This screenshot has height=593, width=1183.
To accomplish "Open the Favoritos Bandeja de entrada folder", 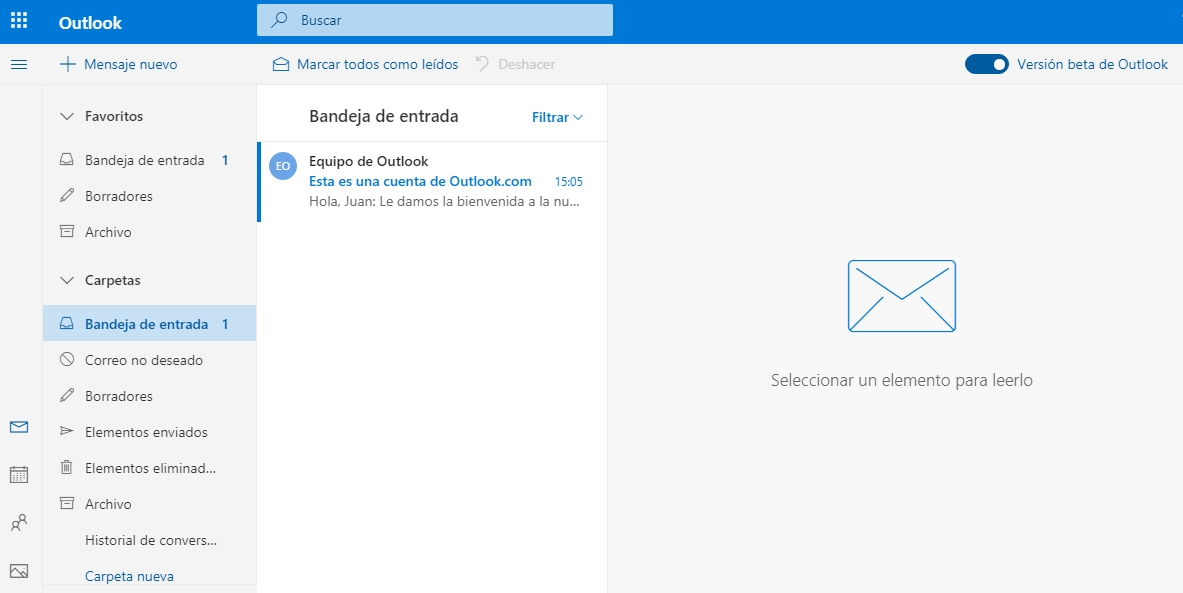I will (x=149, y=160).
